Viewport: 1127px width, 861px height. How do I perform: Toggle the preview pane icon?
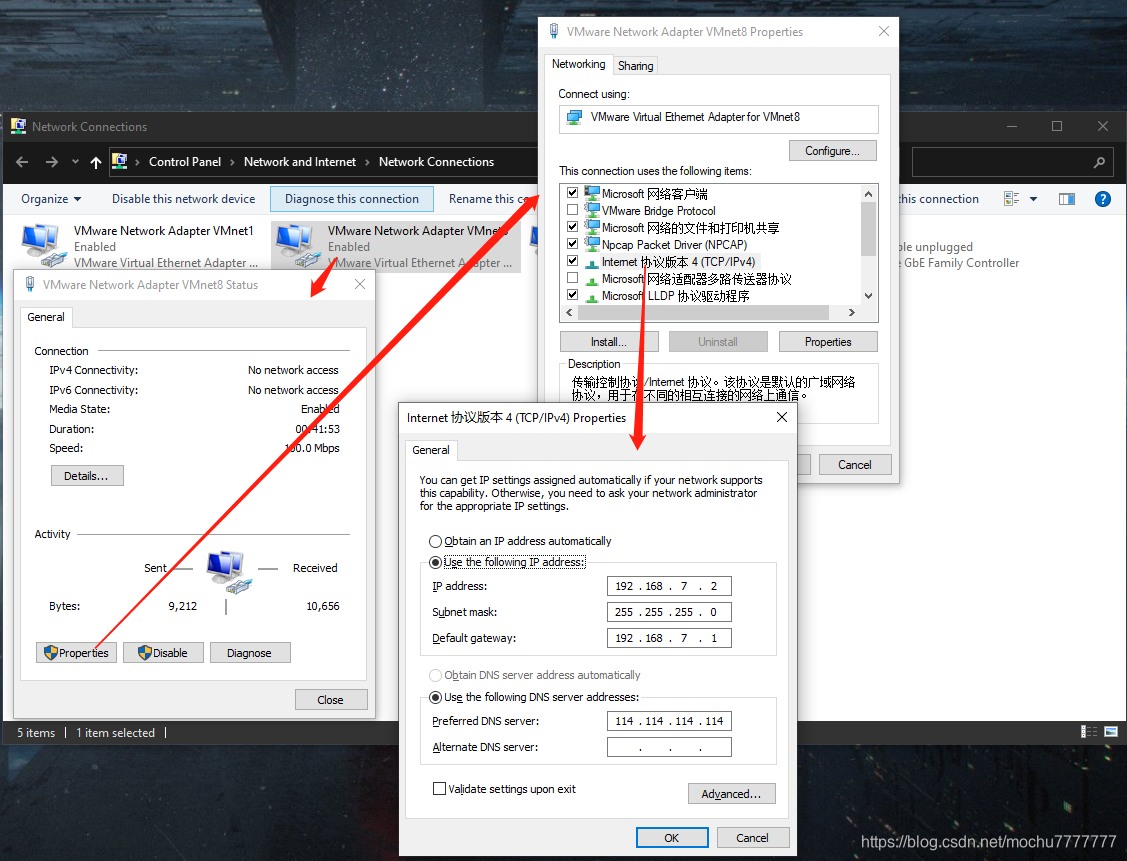(x=1067, y=199)
